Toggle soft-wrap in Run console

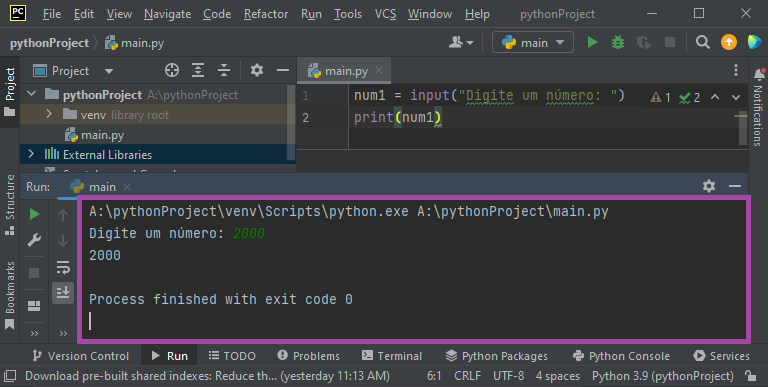click(x=63, y=267)
